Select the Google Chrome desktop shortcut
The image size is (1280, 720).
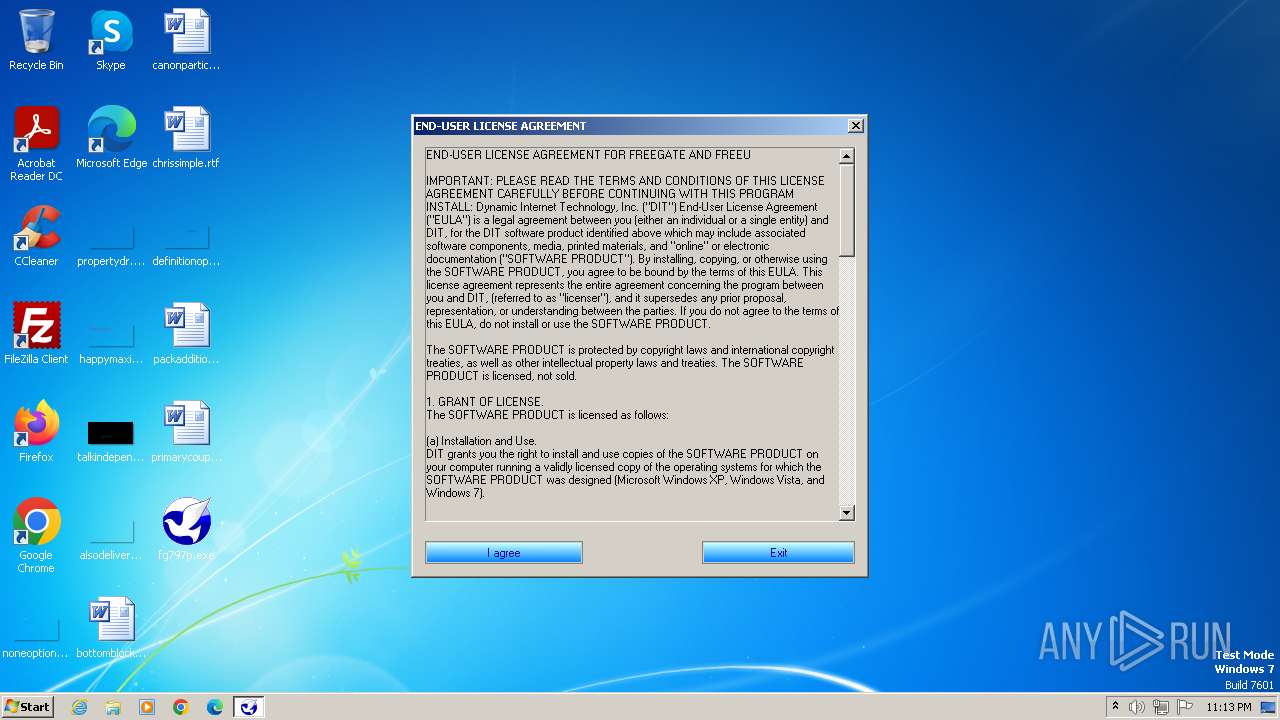point(36,536)
